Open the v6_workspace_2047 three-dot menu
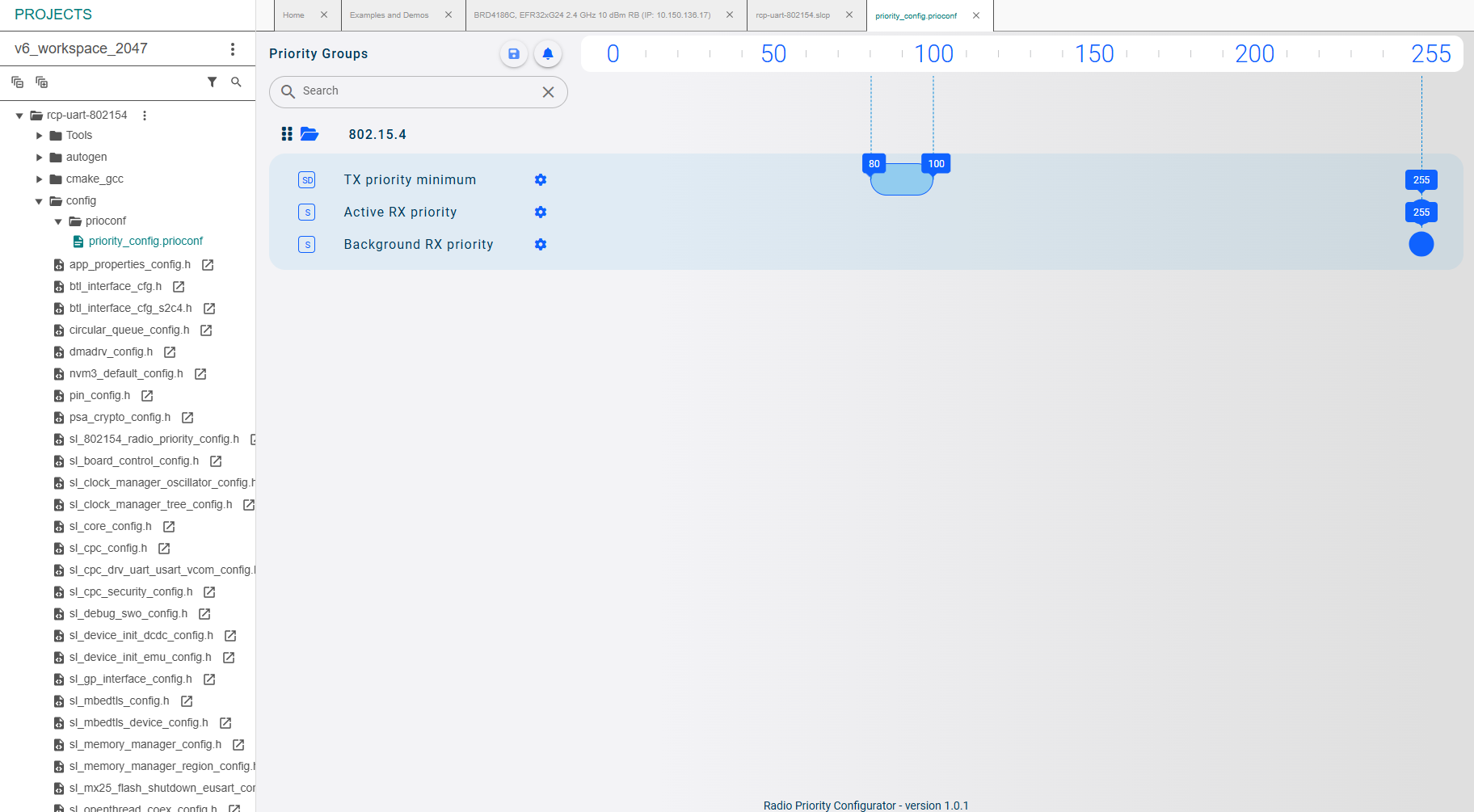 click(x=233, y=49)
